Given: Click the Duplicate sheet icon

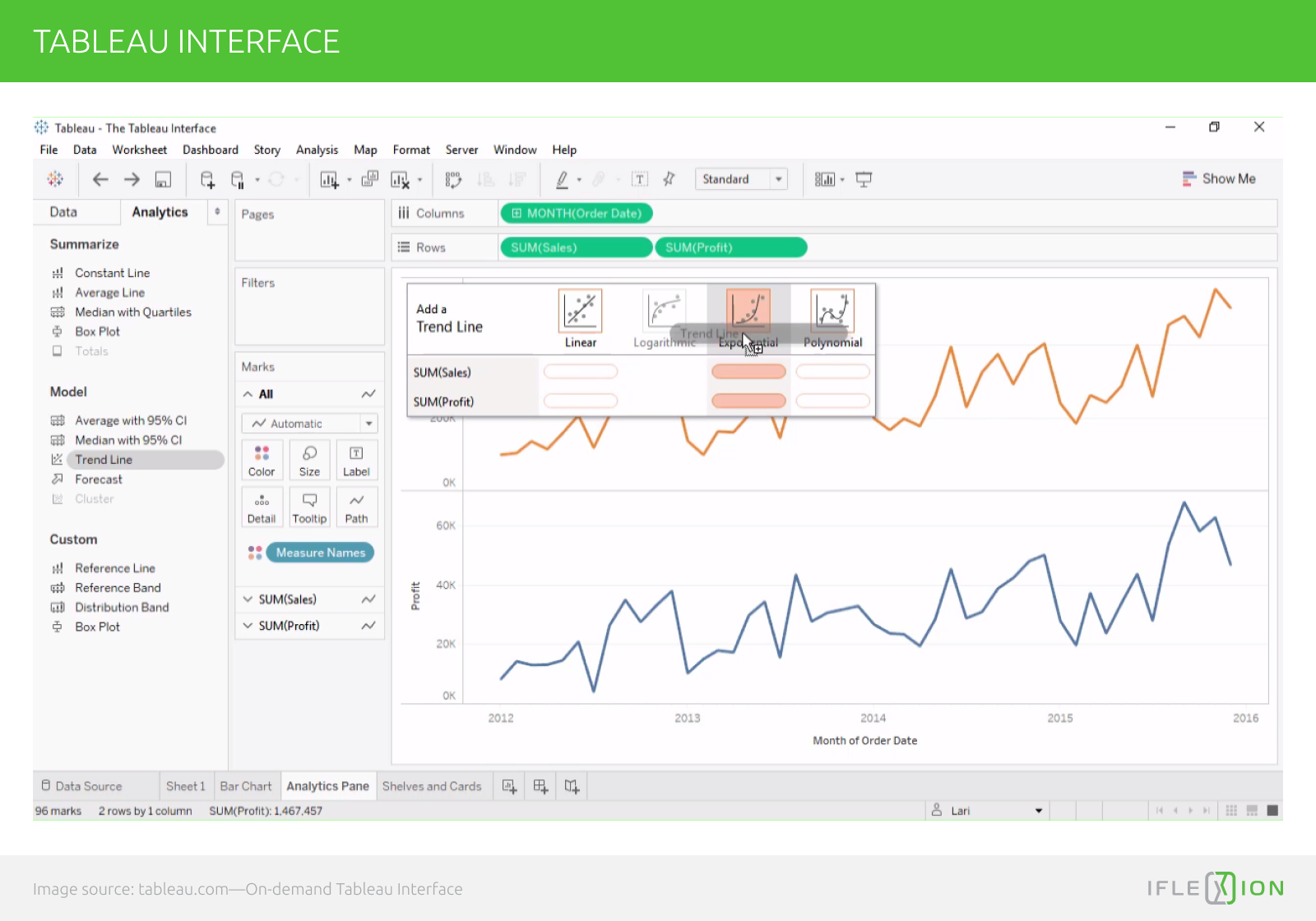Looking at the screenshot, I should (370, 178).
